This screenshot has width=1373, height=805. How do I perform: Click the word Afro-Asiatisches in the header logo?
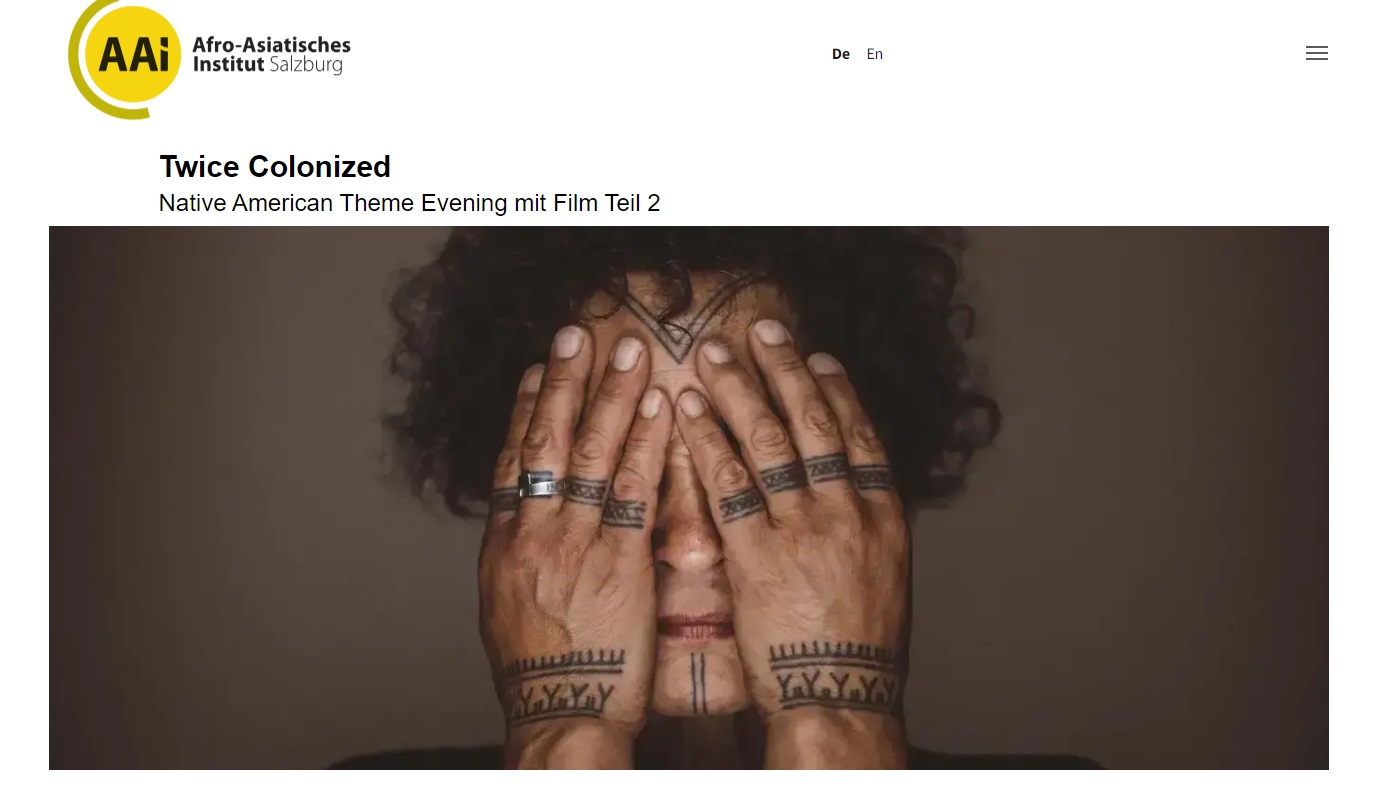pyautogui.click(x=271, y=45)
